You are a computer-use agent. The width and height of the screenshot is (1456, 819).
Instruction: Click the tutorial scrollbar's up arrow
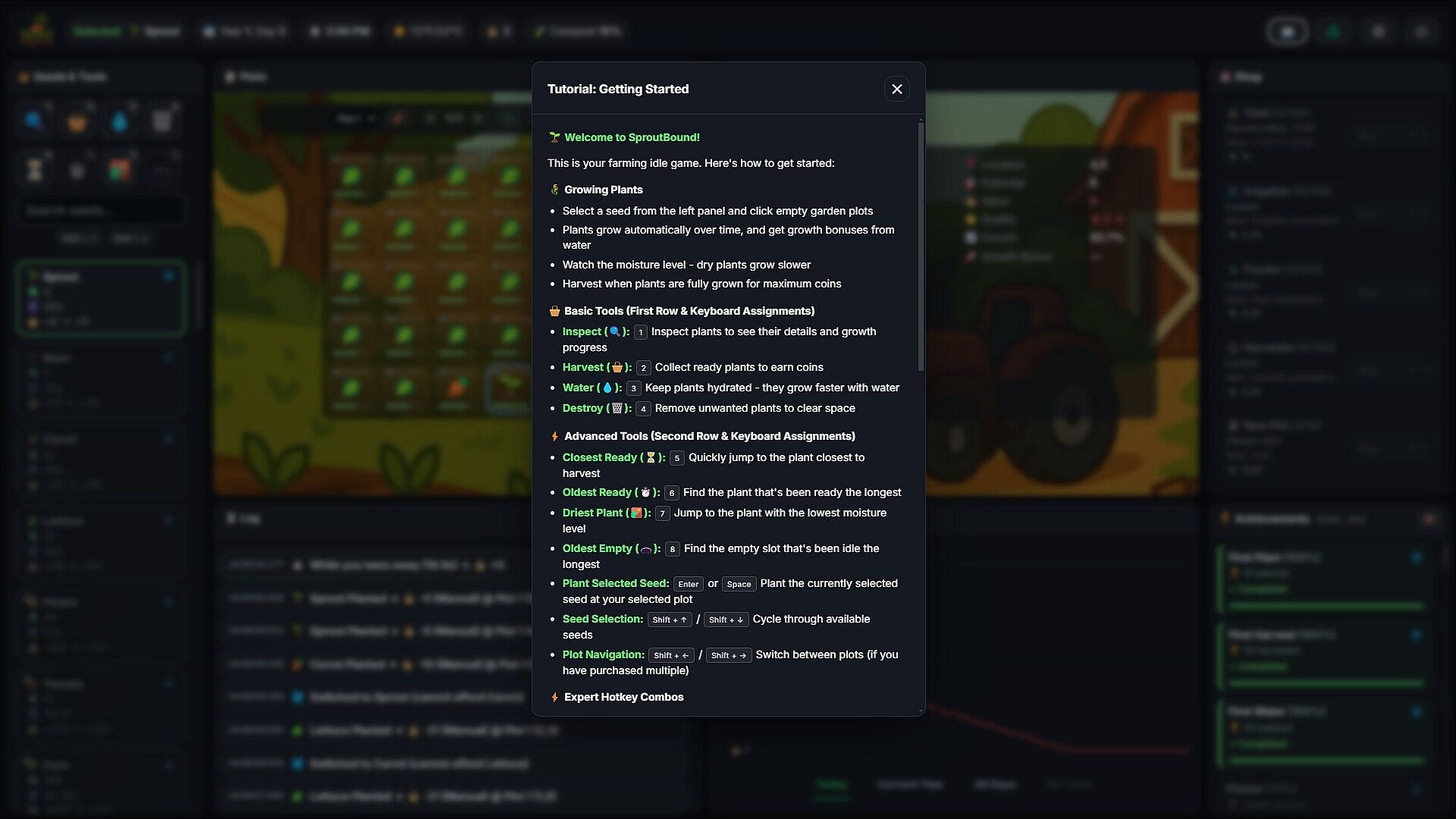pyautogui.click(x=921, y=119)
